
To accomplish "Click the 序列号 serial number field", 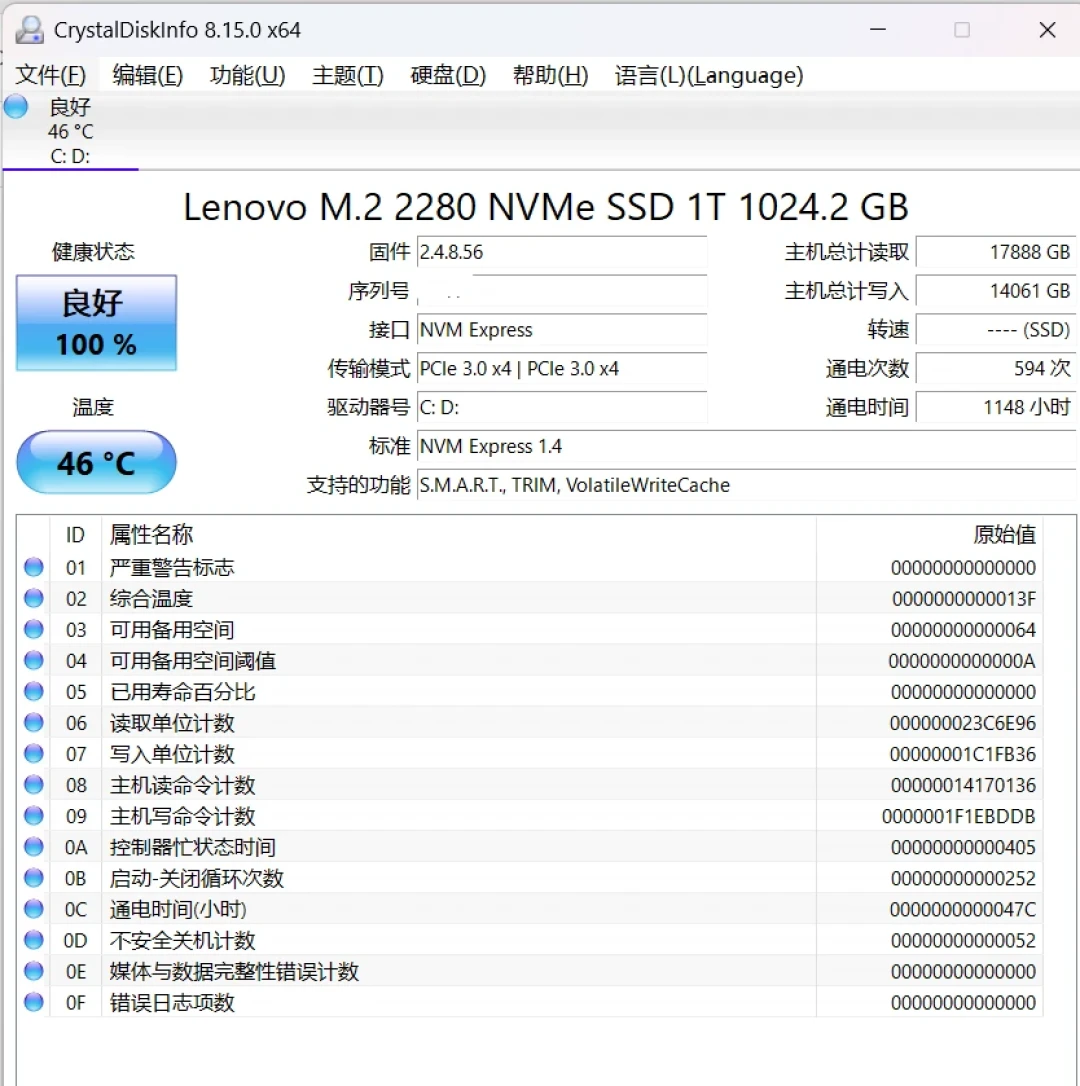I will point(562,291).
